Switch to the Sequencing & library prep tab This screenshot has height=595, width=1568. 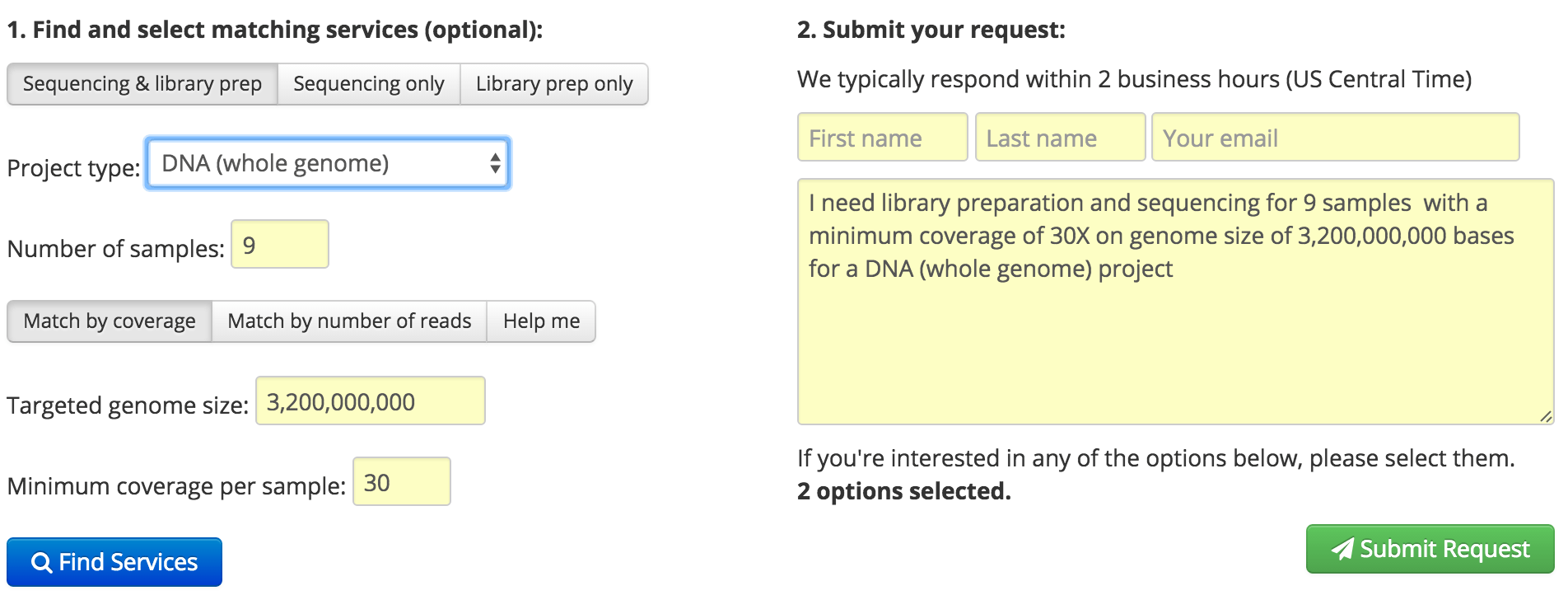coord(142,83)
